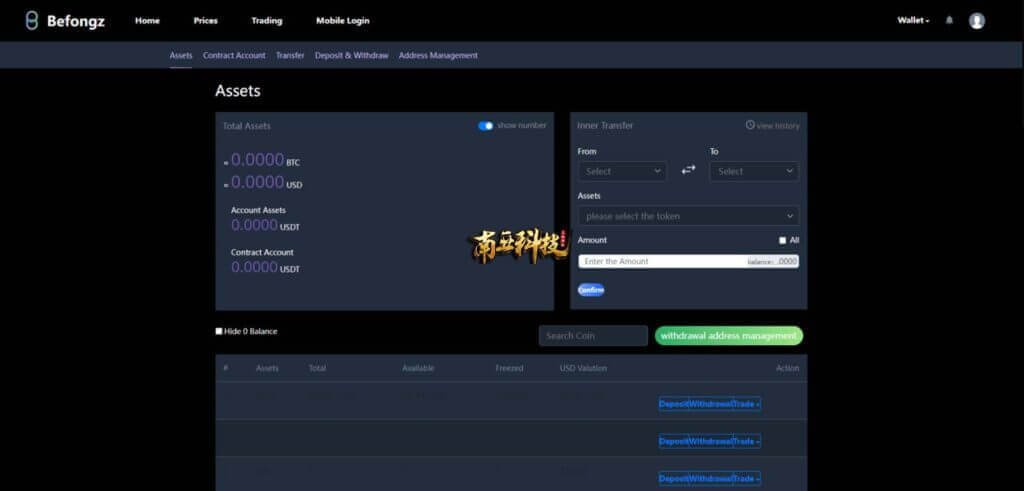
Task: Click withdrawal address management button
Action: [x=729, y=336]
